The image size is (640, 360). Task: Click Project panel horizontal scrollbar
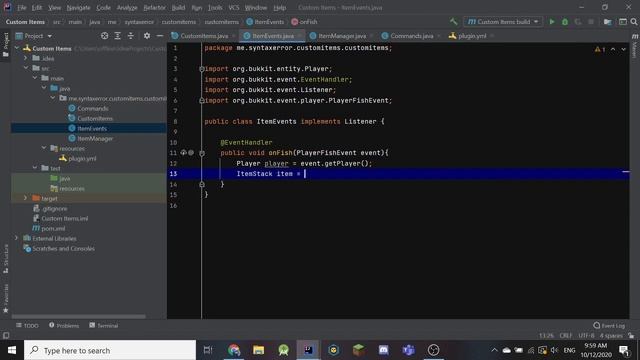click(x=78, y=316)
